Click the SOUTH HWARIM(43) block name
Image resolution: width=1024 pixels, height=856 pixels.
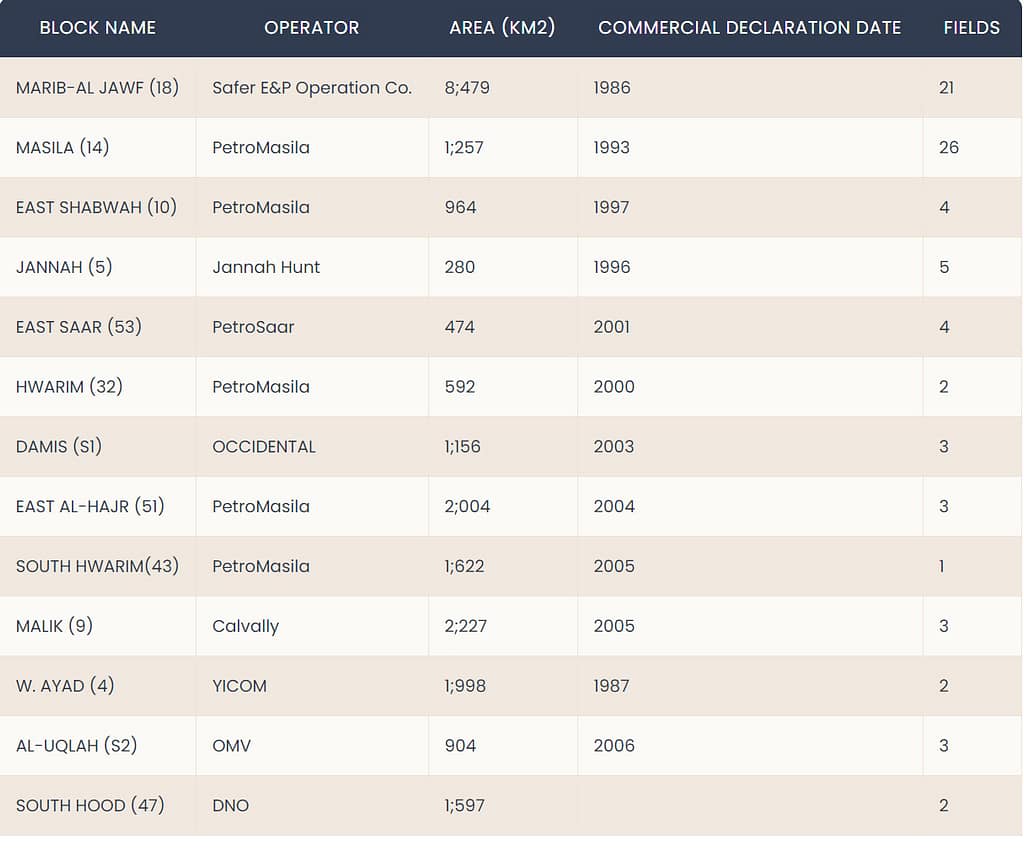(97, 567)
